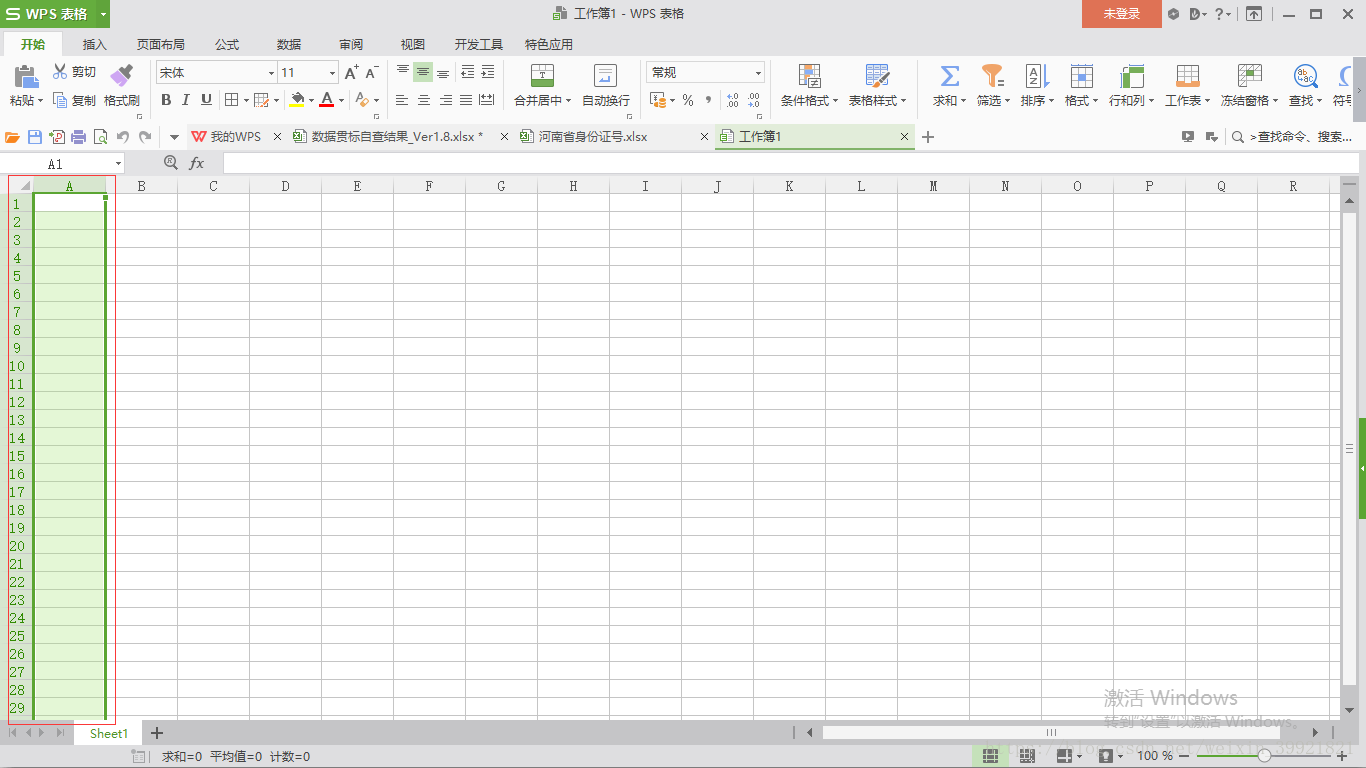The width and height of the screenshot is (1366, 768).
Task: Click the Sort (排序) A-Z icon
Action: pyautogui.click(x=1037, y=76)
